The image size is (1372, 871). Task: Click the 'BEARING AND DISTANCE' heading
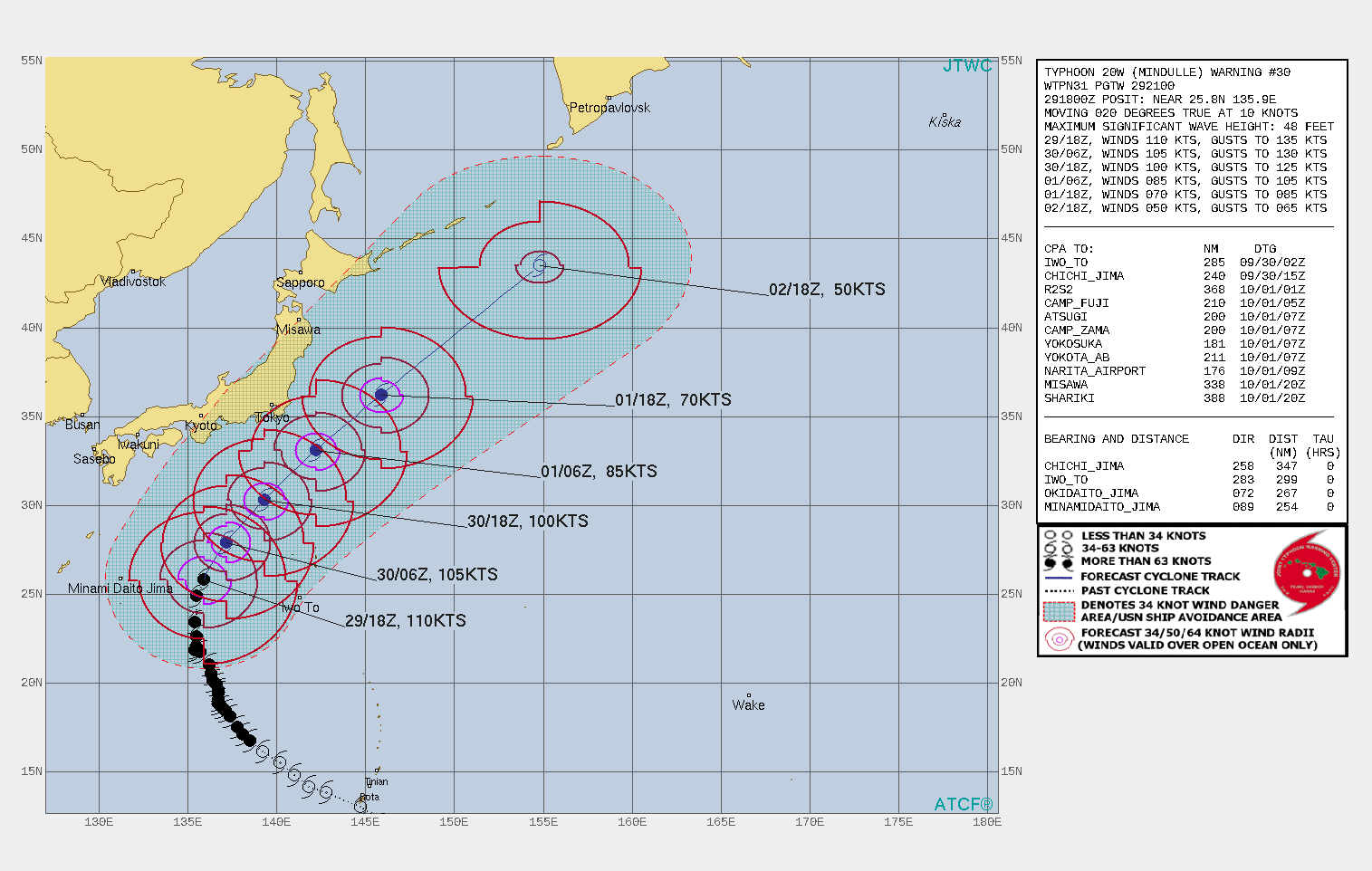pyautogui.click(x=1117, y=439)
